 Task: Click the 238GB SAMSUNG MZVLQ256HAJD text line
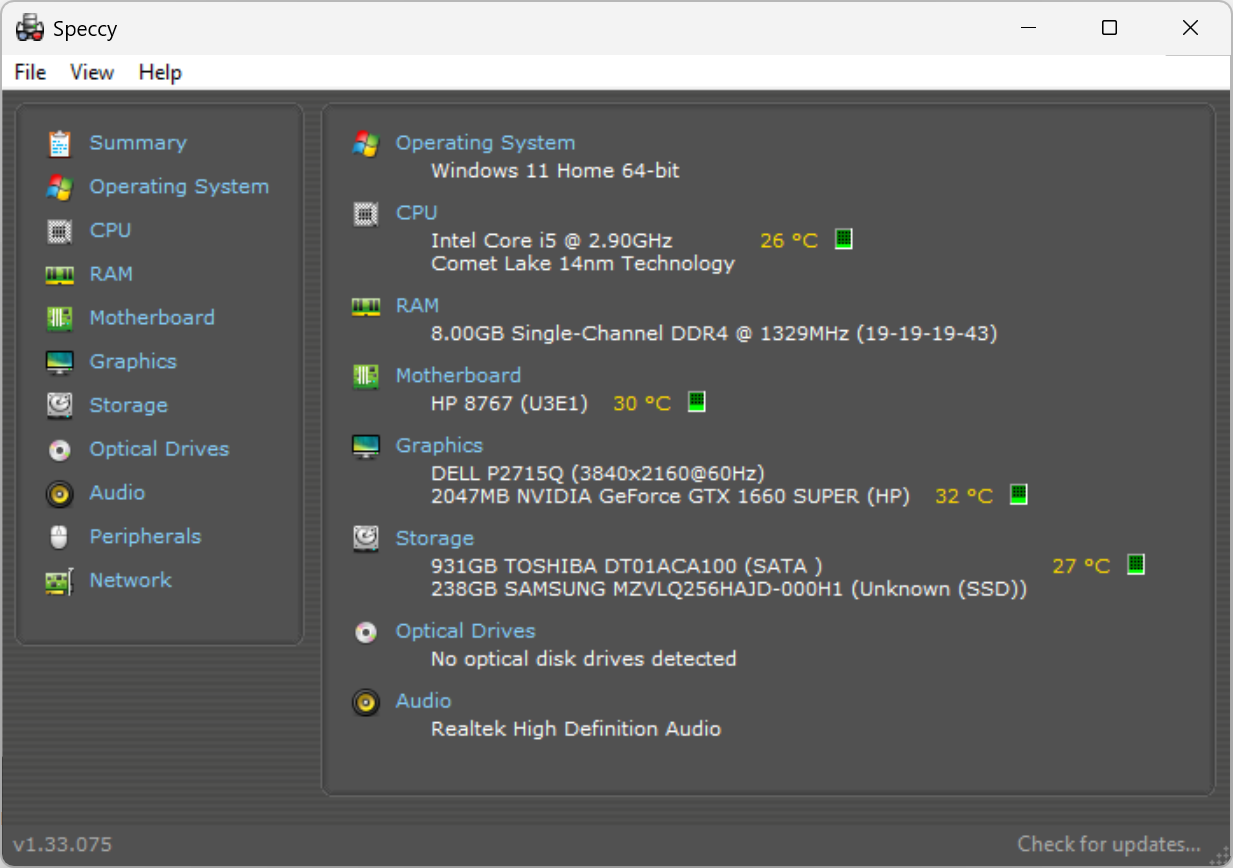(729, 590)
